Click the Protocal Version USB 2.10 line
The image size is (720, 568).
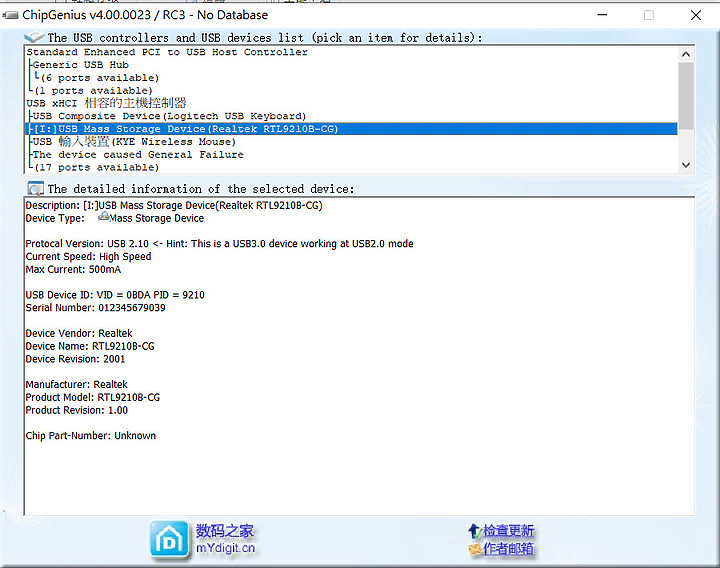coord(219,243)
